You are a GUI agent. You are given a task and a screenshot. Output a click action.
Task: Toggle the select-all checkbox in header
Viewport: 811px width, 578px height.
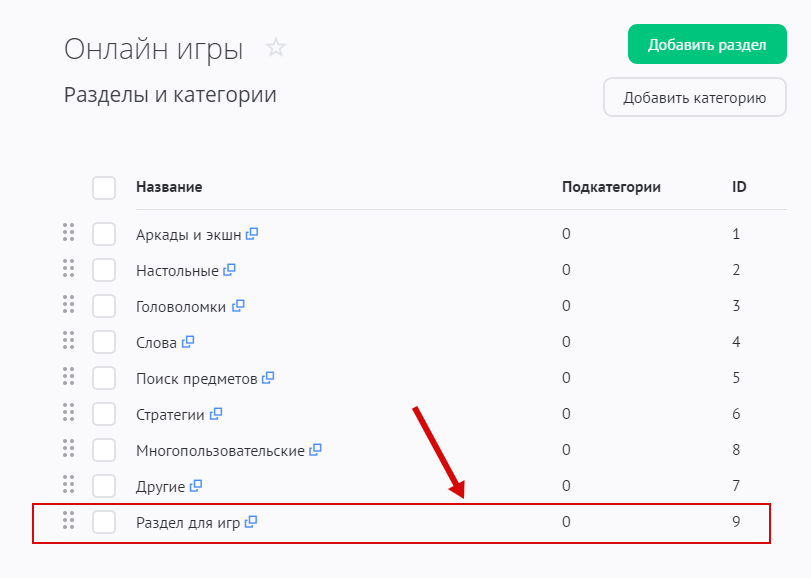104,187
